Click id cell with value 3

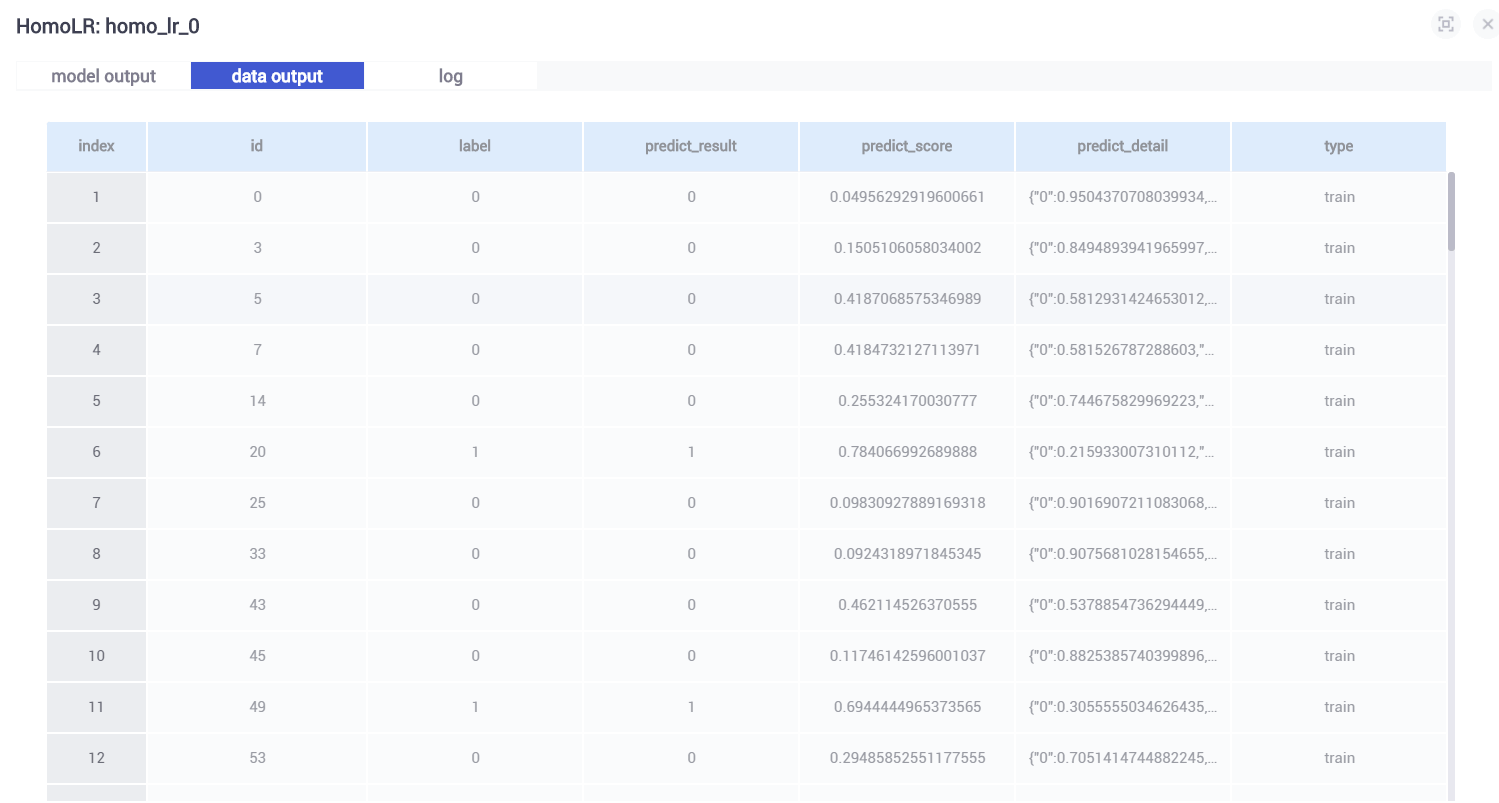tap(257, 248)
